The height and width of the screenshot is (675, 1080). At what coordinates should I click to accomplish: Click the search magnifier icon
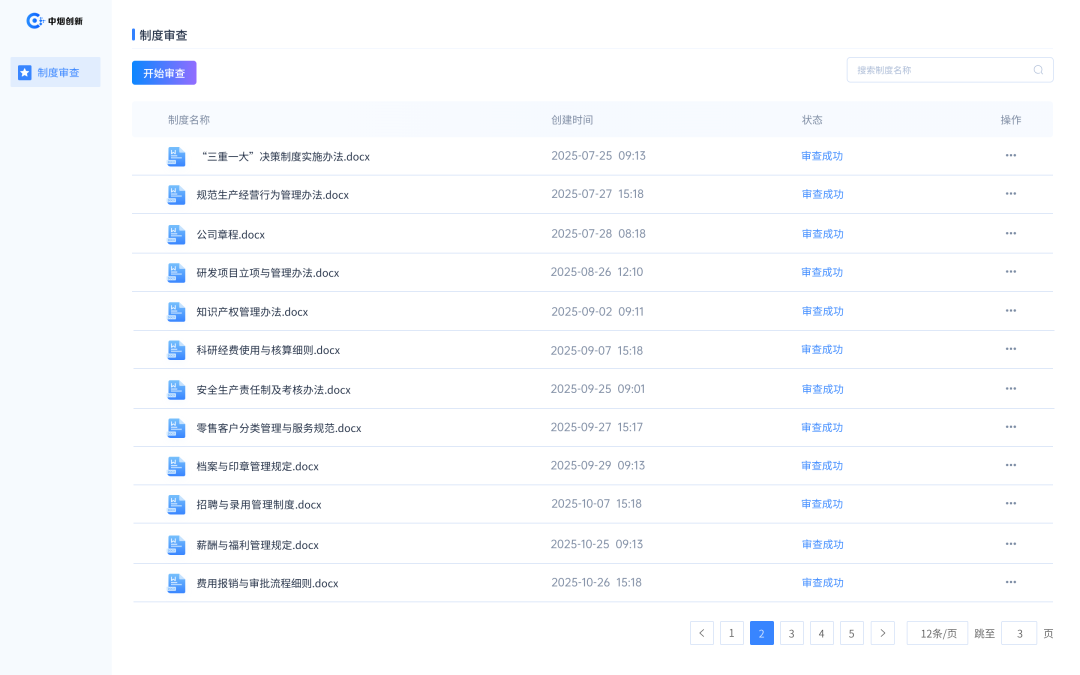click(x=1038, y=70)
